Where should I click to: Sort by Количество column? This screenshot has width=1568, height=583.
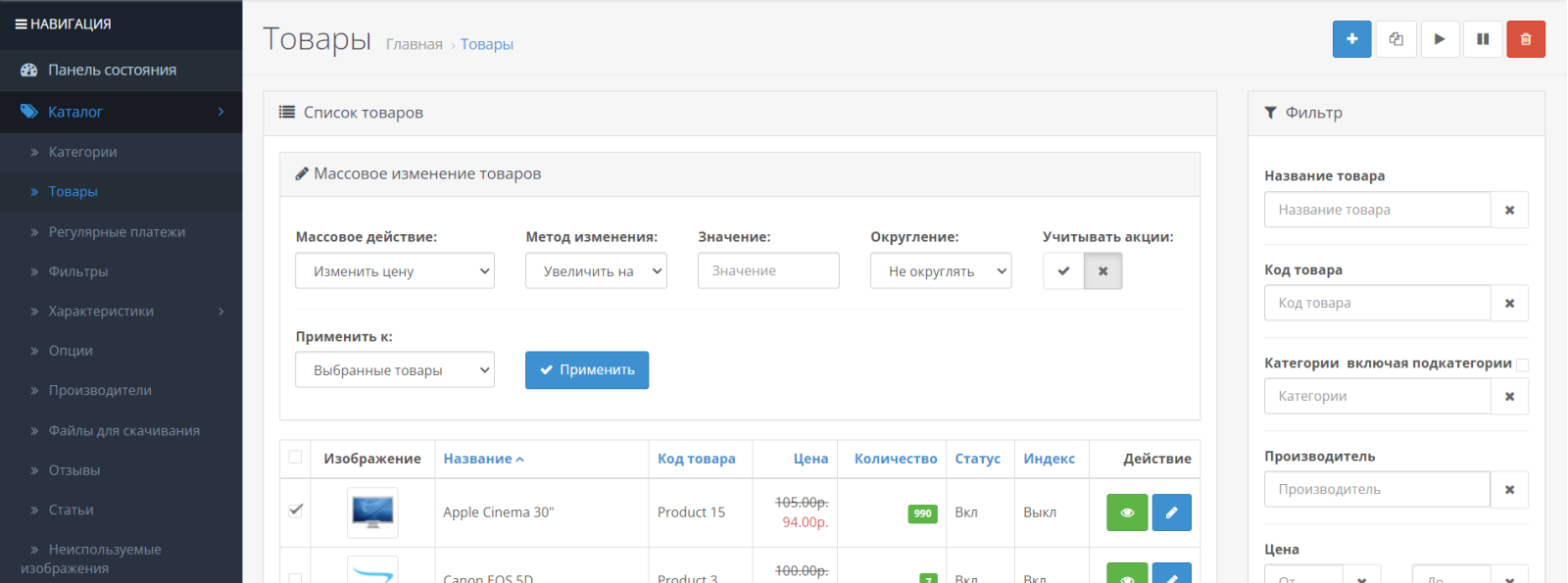point(896,459)
